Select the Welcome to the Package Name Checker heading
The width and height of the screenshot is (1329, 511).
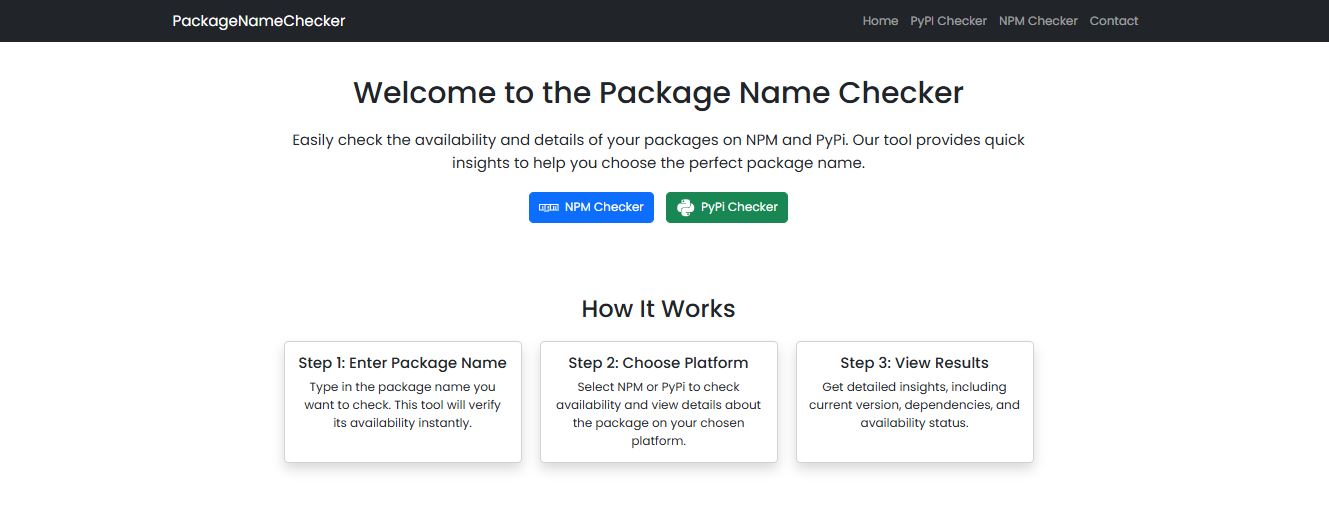coord(658,93)
